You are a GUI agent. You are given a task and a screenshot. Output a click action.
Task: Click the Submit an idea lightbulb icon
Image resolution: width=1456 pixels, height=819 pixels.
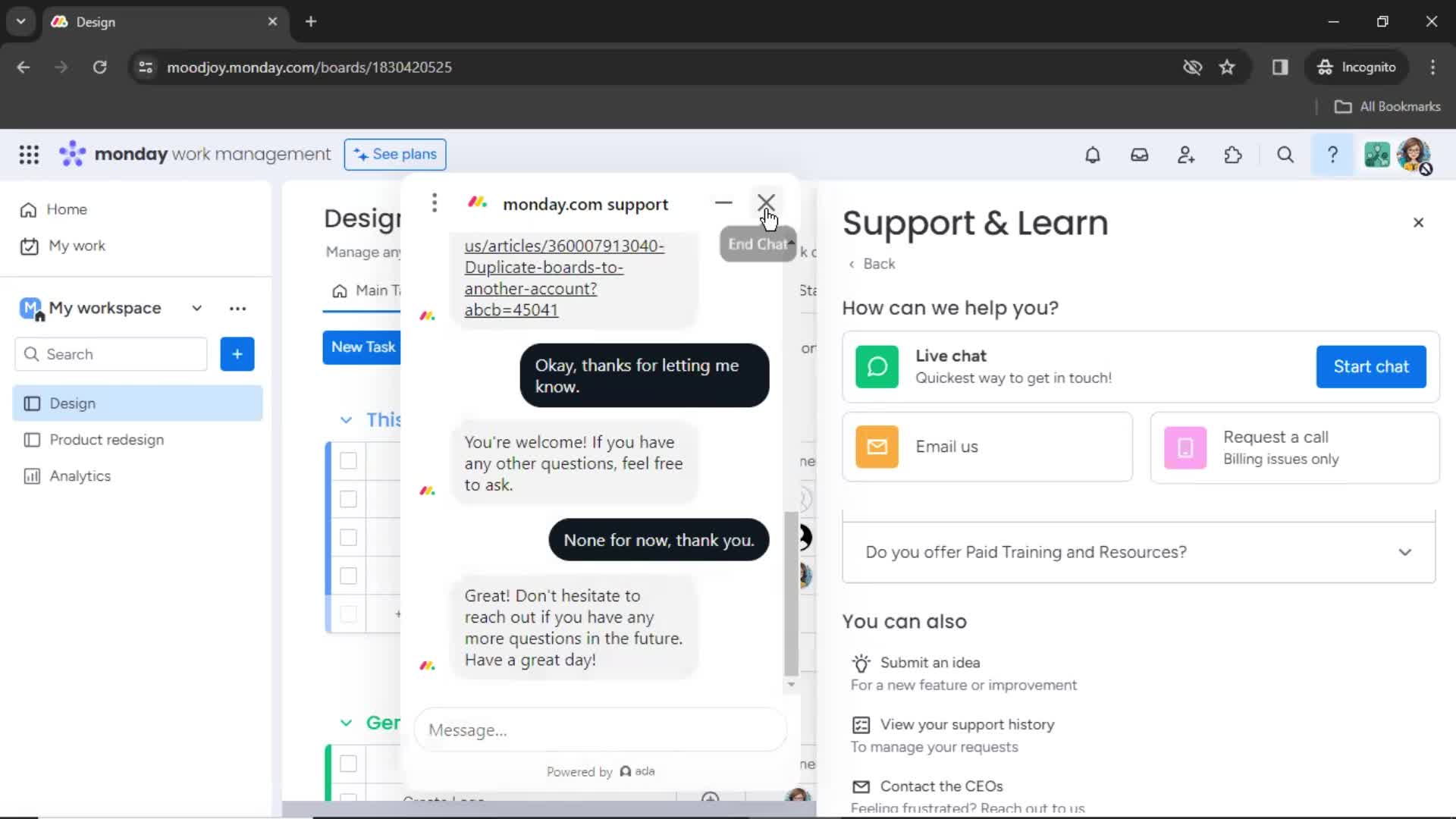(x=861, y=664)
